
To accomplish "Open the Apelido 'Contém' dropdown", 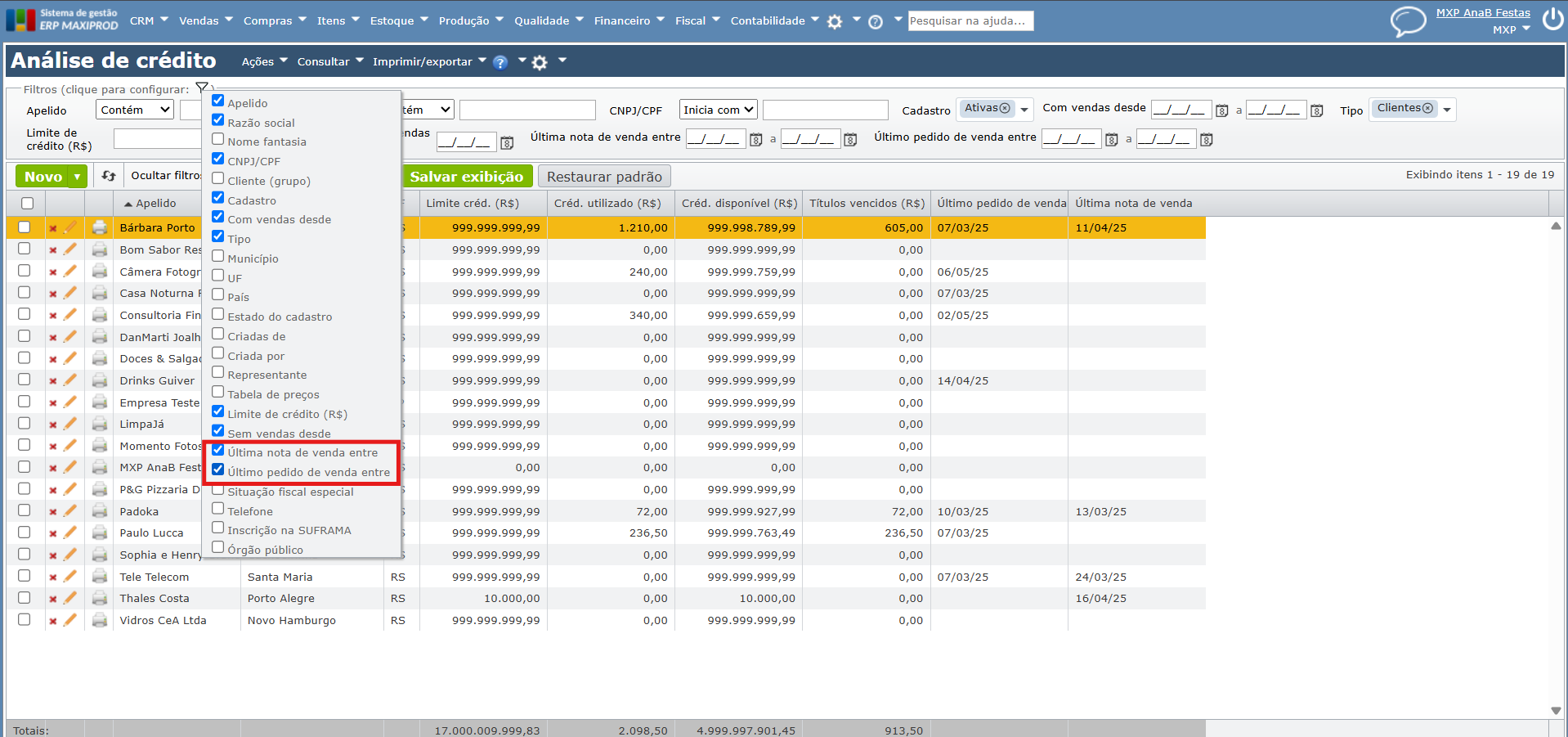I will pyautogui.click(x=135, y=110).
